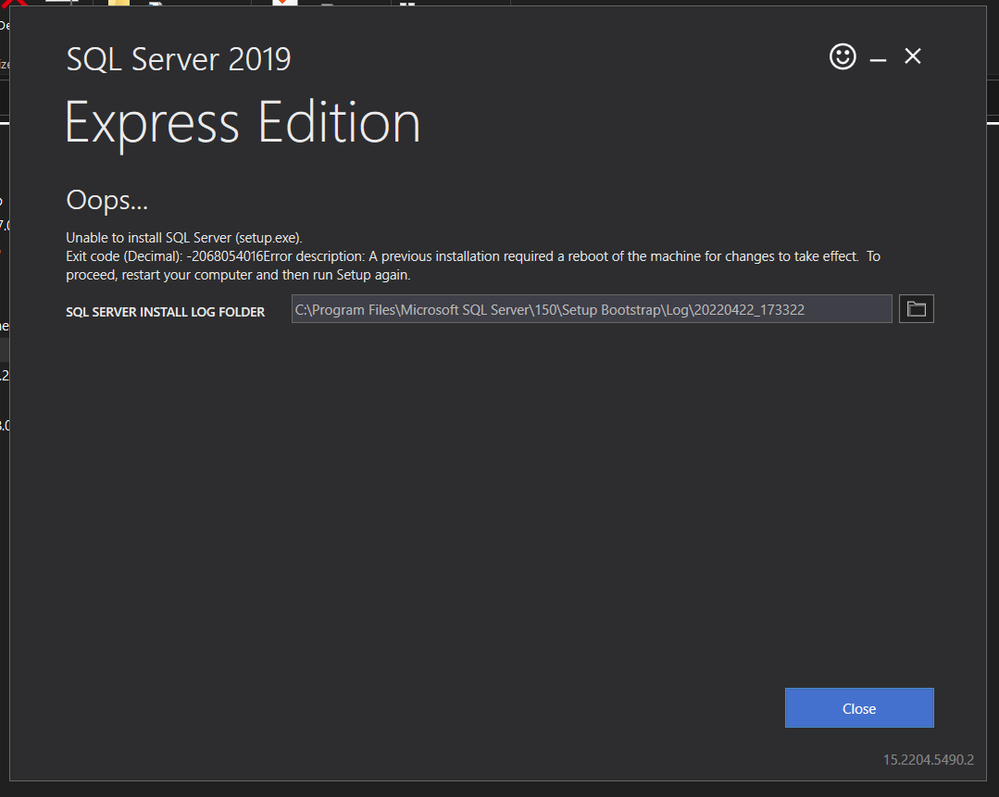Click the yellow folder icon behind the installer
Screen dimensions: 999x797
pos(119,4)
